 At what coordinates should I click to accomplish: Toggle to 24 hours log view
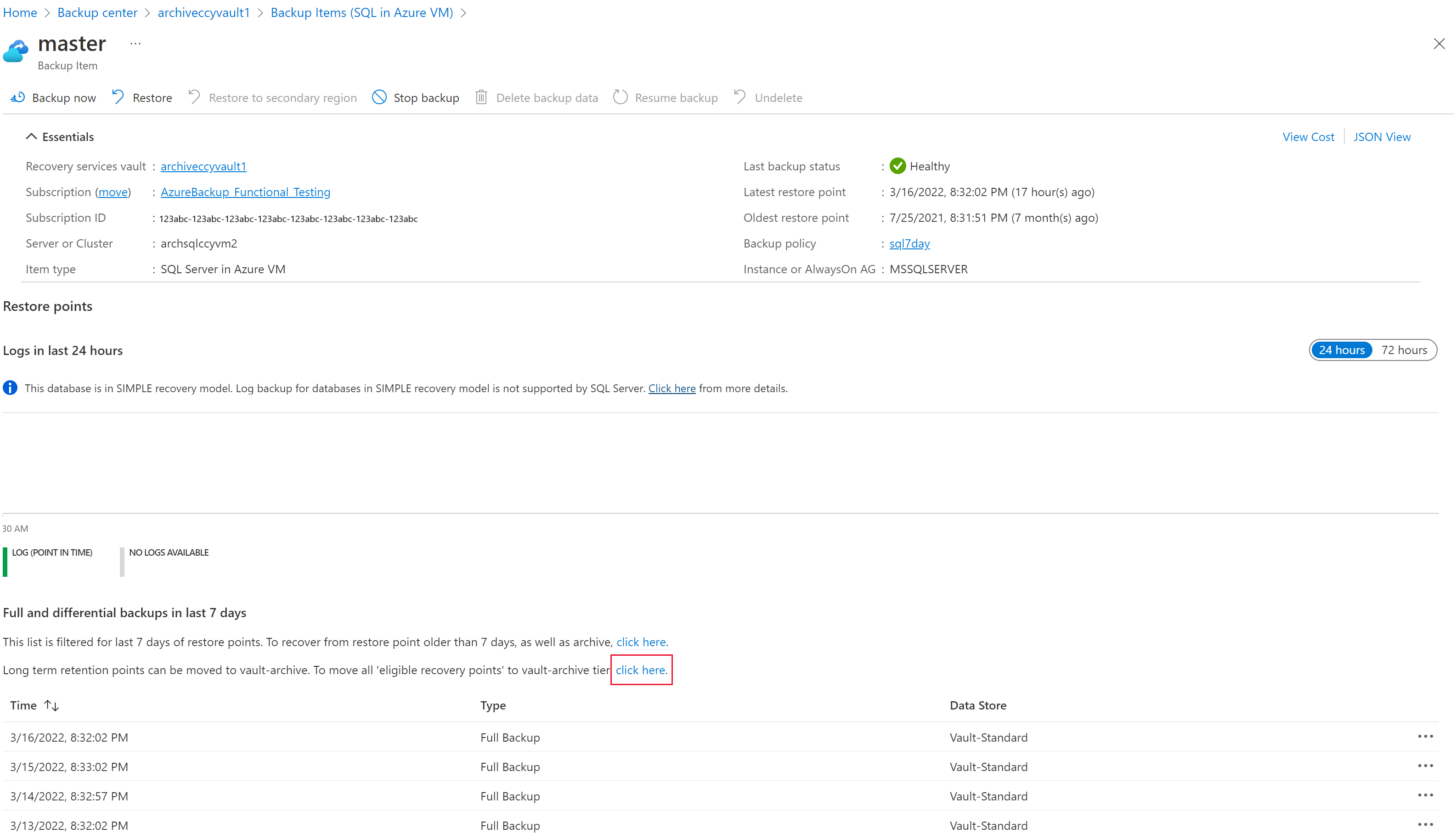1341,349
